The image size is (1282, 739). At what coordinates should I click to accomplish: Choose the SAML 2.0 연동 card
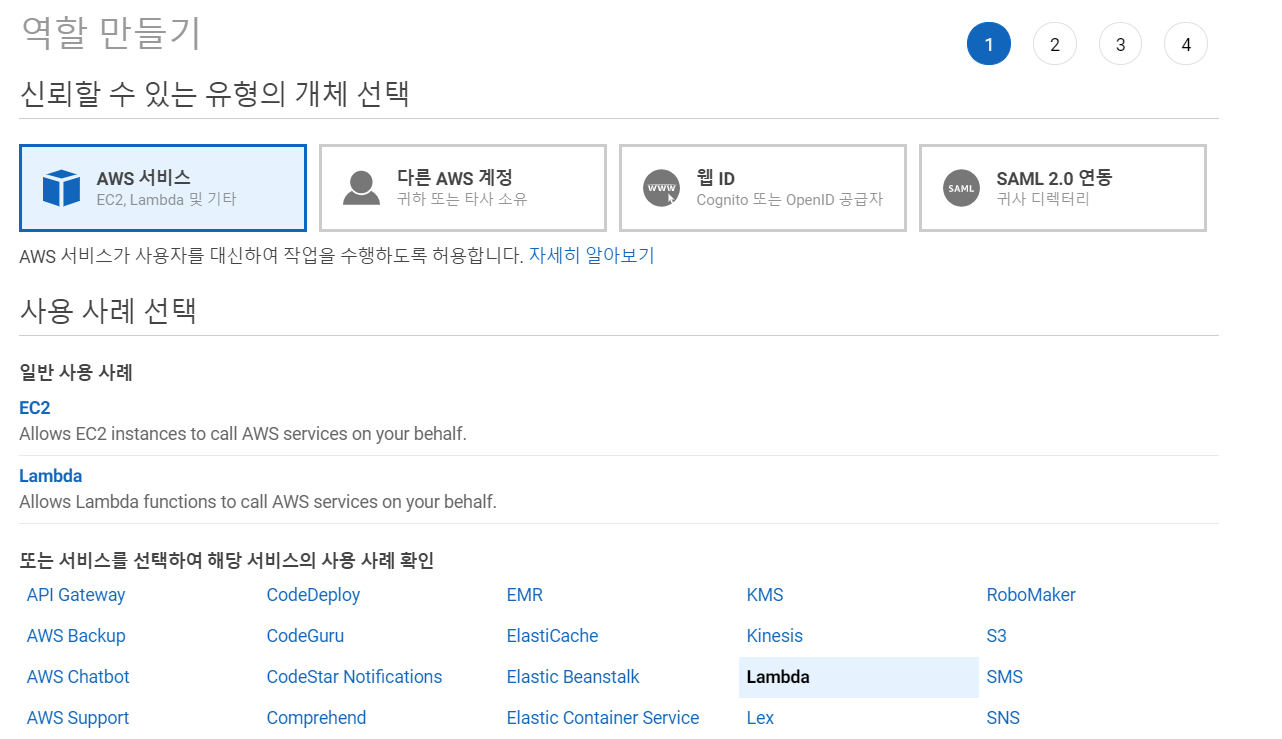[x=1063, y=188]
